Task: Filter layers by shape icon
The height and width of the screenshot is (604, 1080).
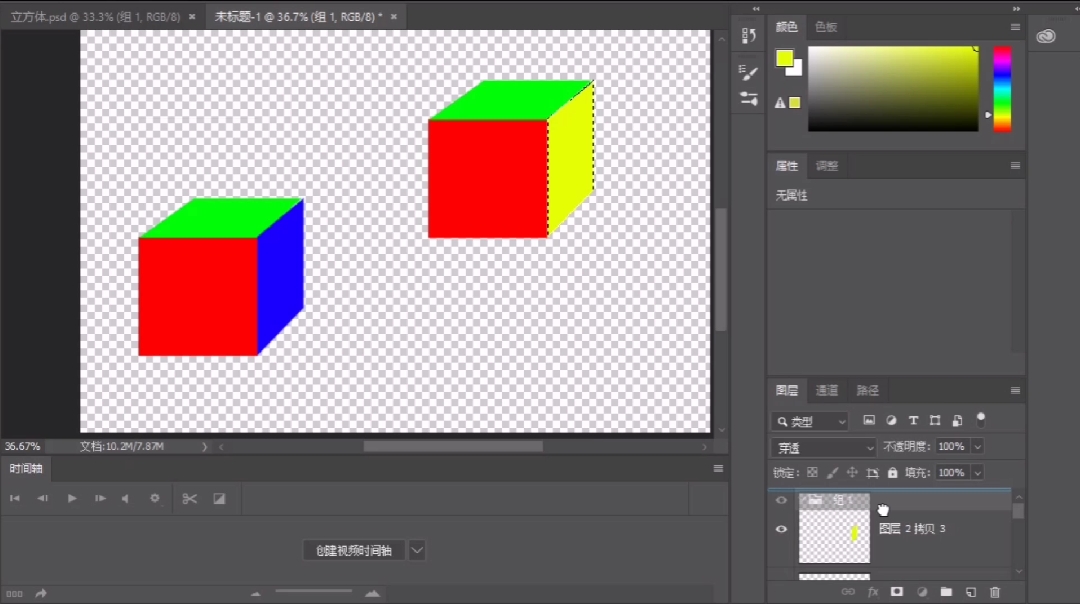Action: tap(935, 420)
